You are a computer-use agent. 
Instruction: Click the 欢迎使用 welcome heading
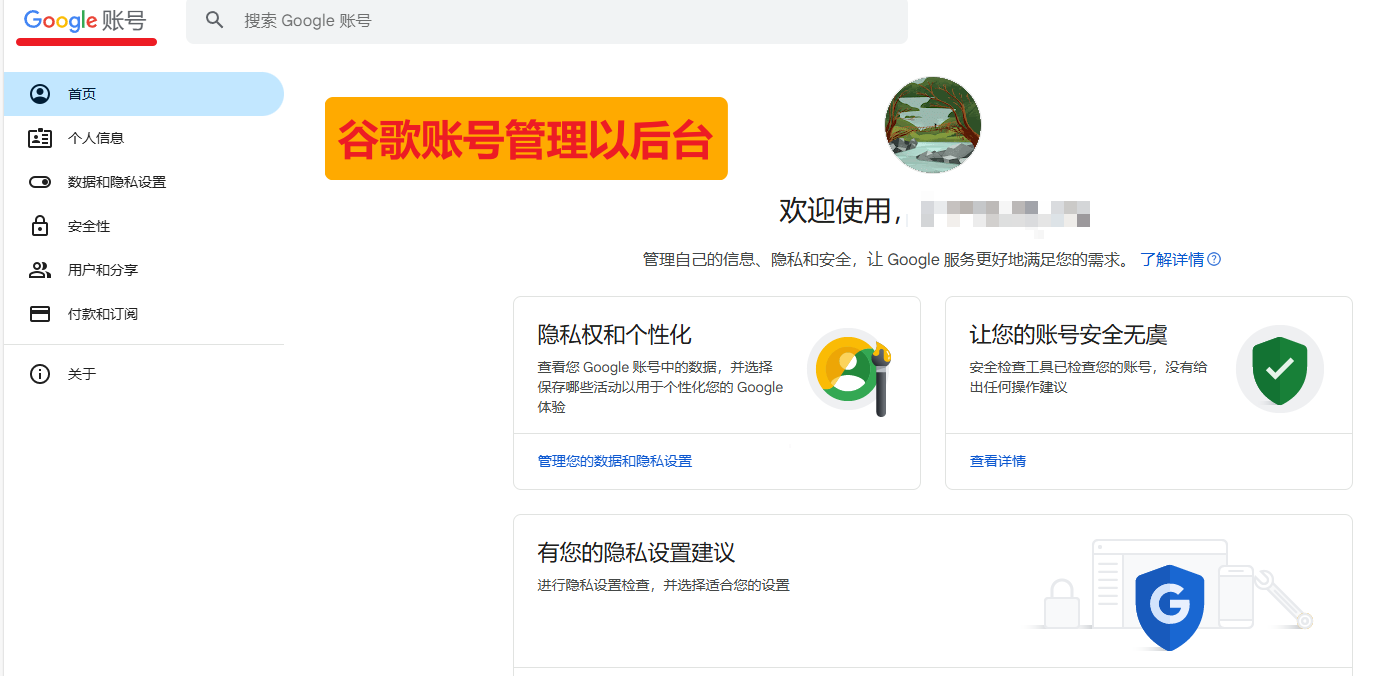(841, 211)
